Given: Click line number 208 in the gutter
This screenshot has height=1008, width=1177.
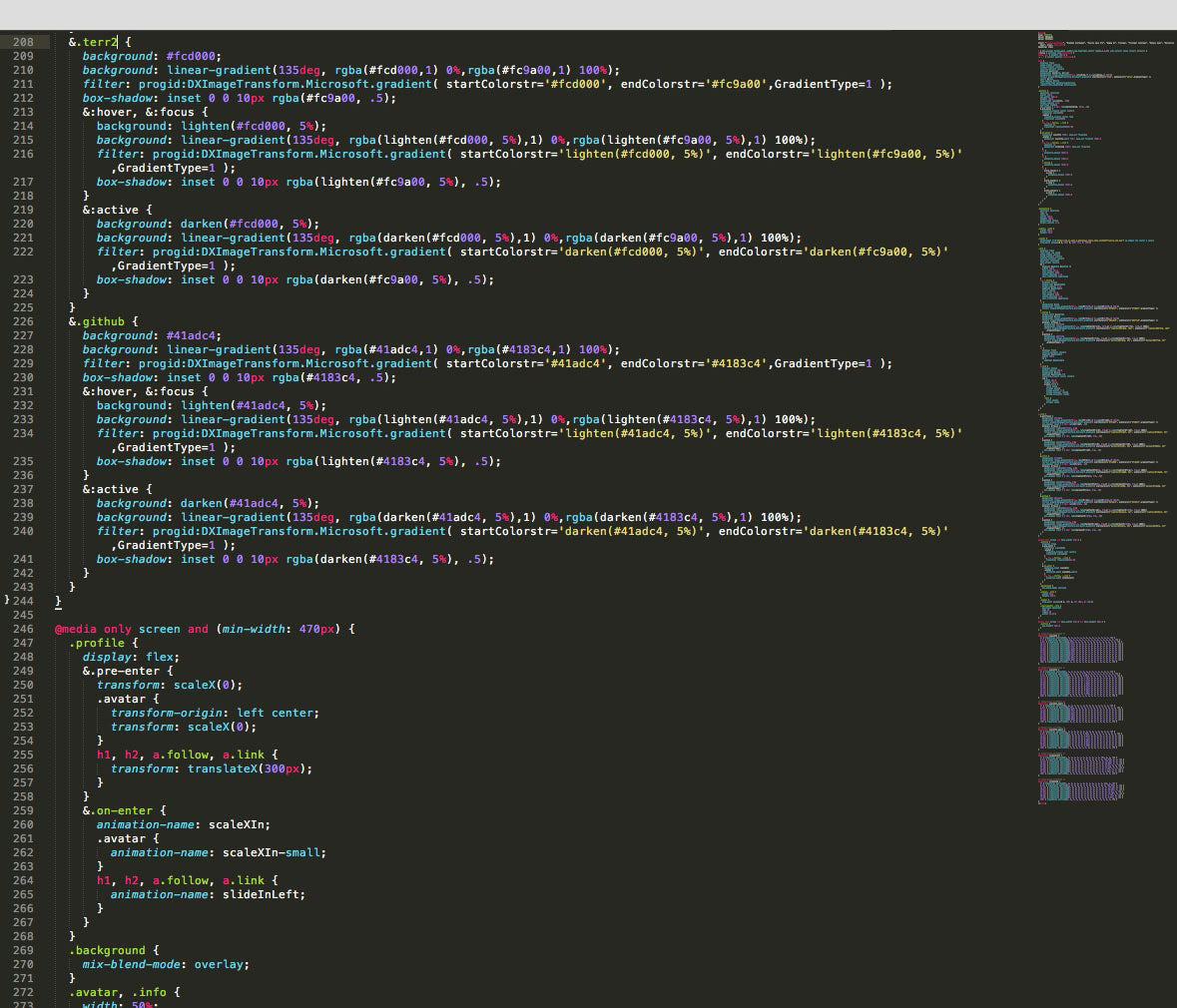Looking at the screenshot, I should pos(23,42).
